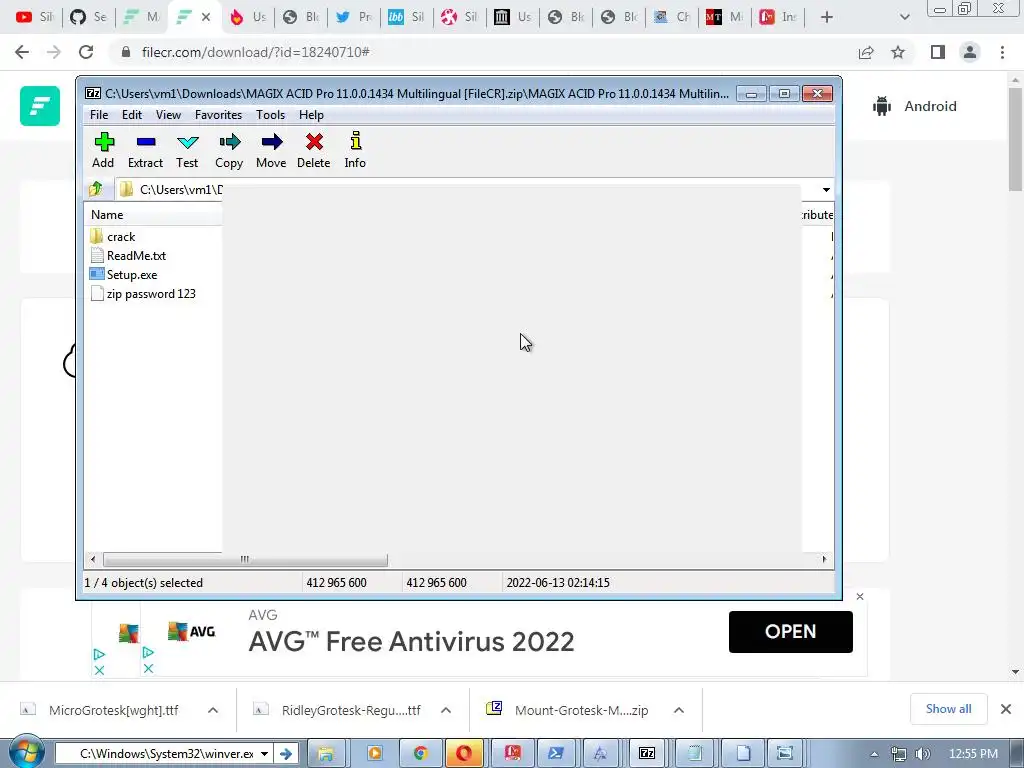
Task: Click the taskbar clock showing 12:55 PM
Action: pyautogui.click(x=973, y=754)
